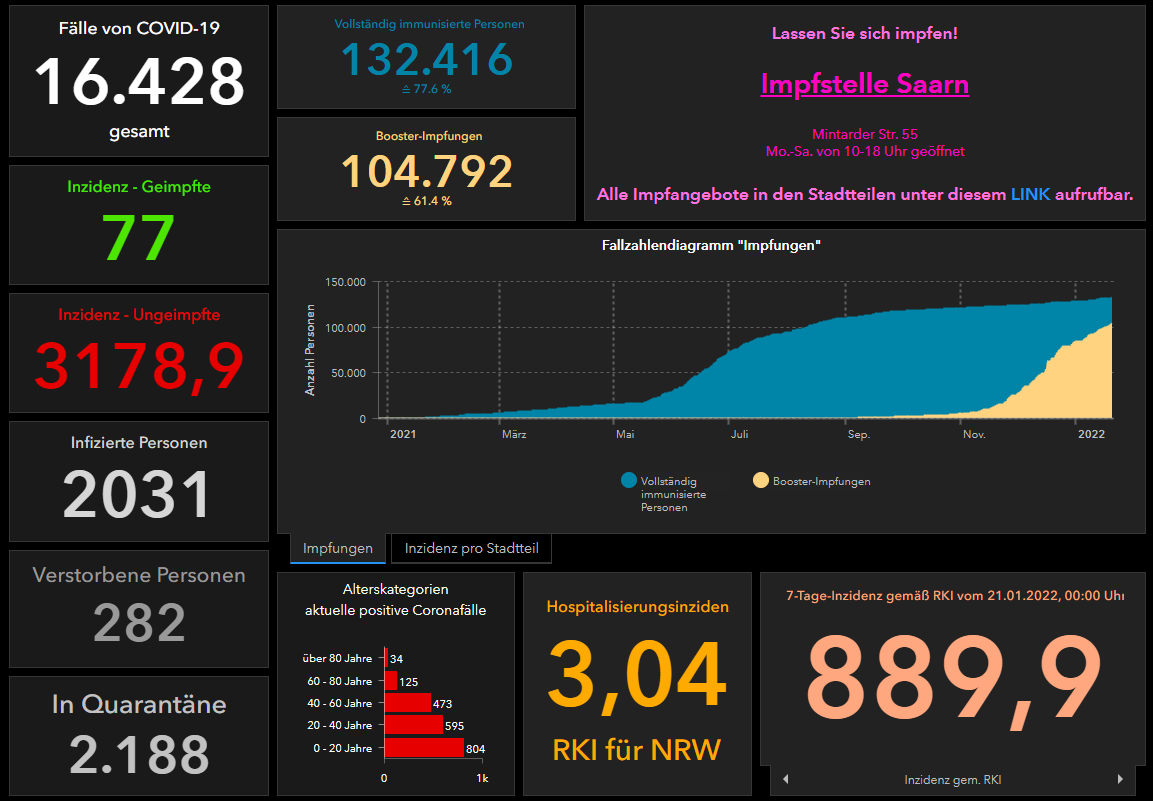The height and width of the screenshot is (801, 1153).
Task: Click the next arrow in the Inzidenz gem. RKI panel
Action: [x=1121, y=779]
